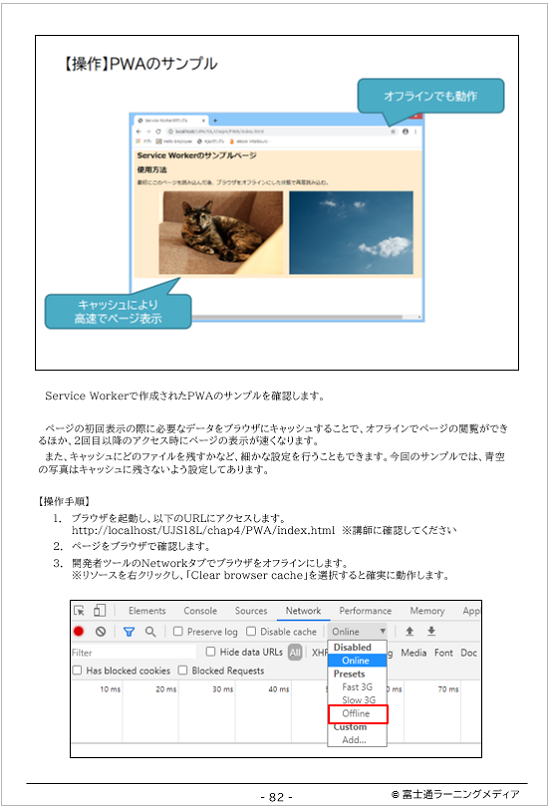Screen dimensions: 550x808
Task: Click the Filter text input field
Action: tap(134, 652)
